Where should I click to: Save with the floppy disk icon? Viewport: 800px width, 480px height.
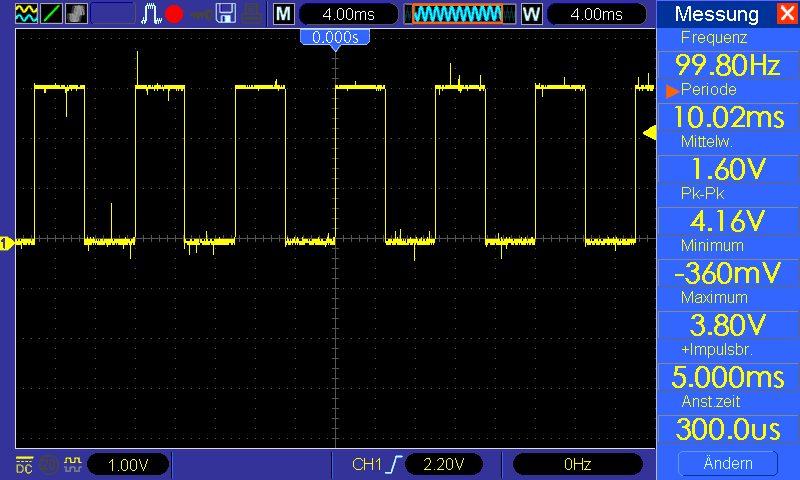tap(226, 14)
